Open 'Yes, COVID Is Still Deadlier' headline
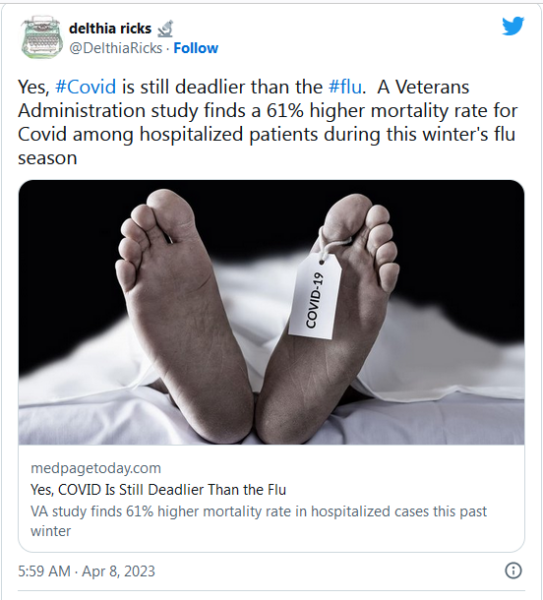This screenshot has height=600, width=543. click(x=158, y=489)
